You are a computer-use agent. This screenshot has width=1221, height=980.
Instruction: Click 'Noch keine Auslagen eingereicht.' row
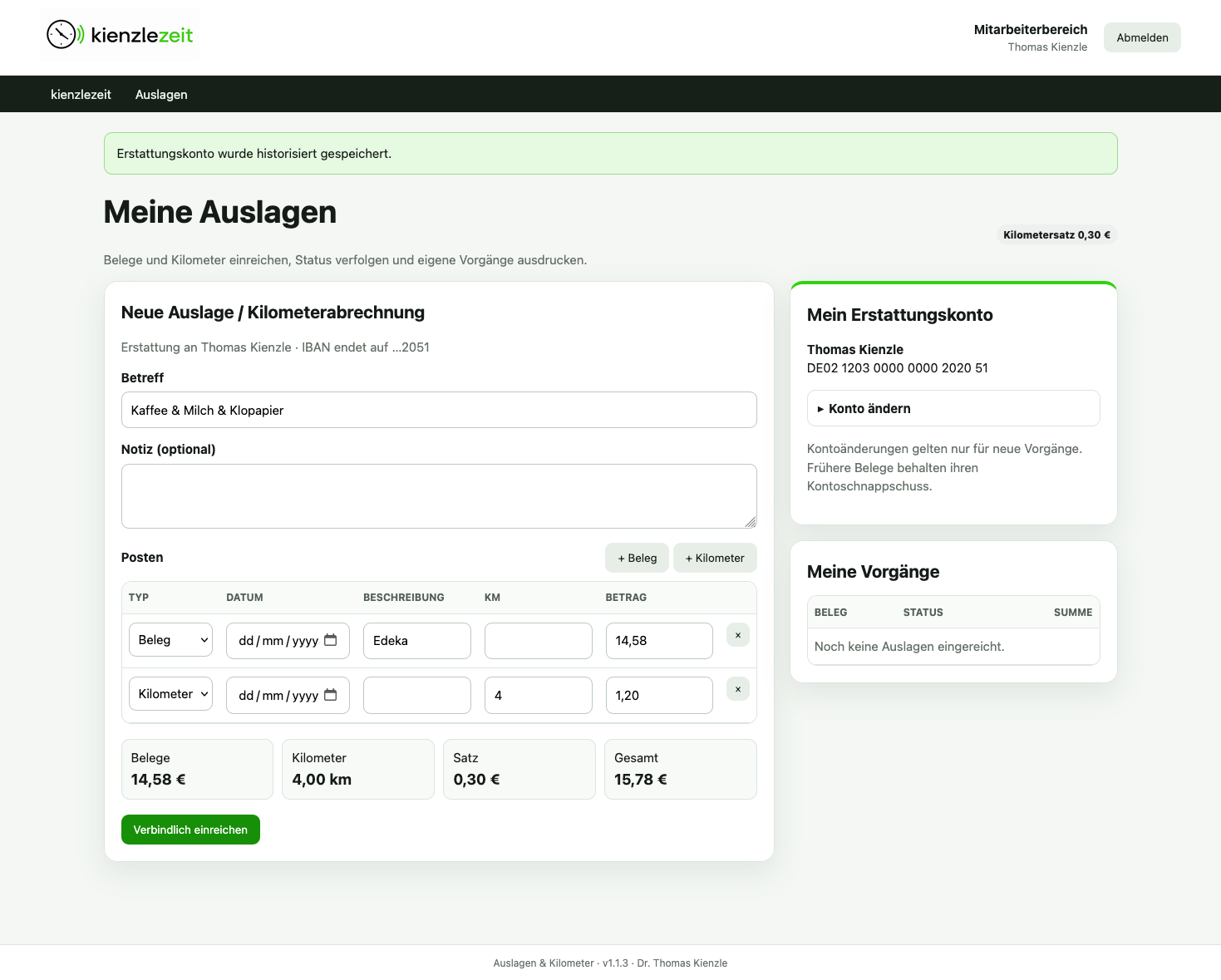click(x=953, y=647)
